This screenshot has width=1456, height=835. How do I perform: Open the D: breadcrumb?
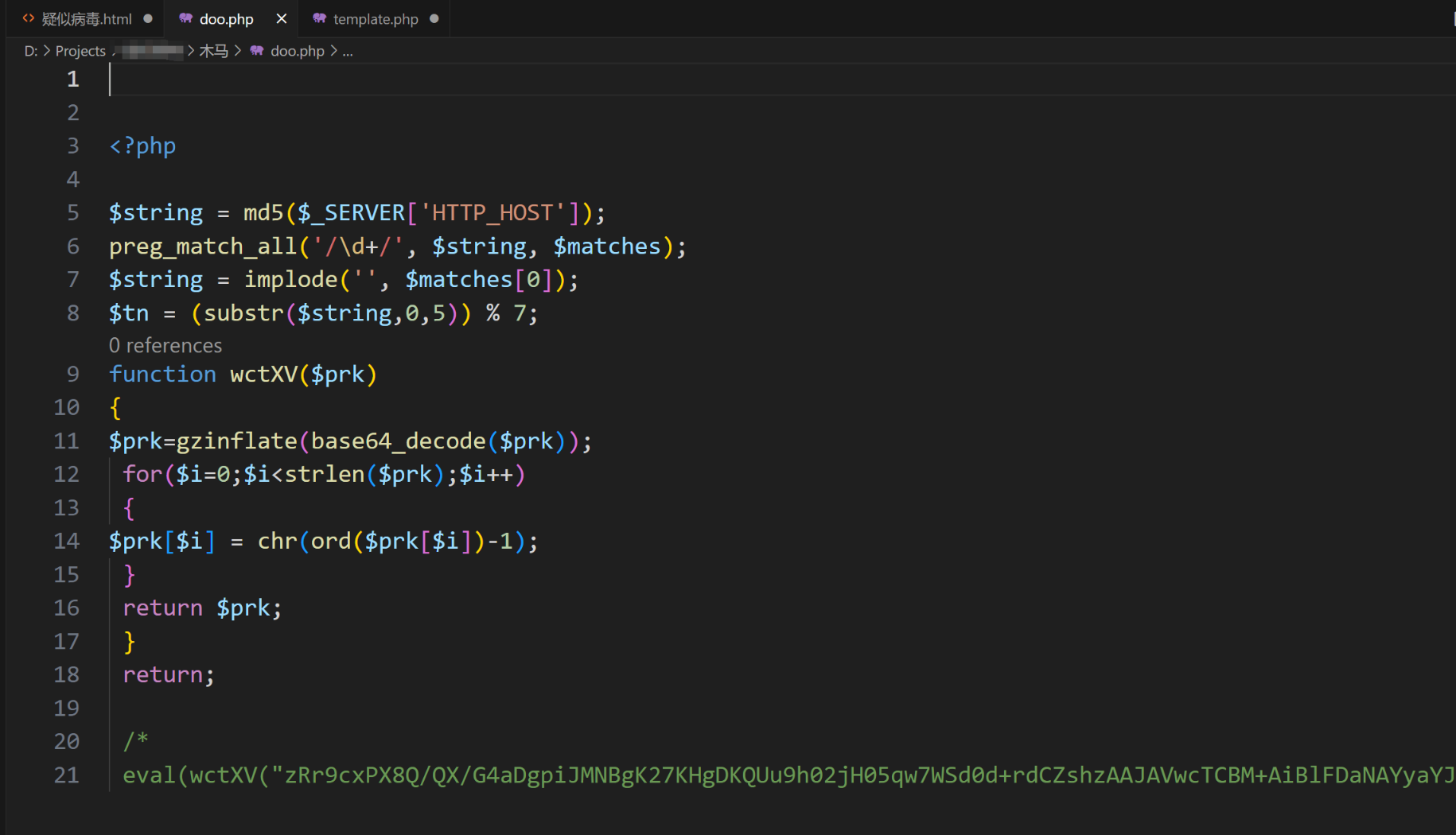point(31,51)
